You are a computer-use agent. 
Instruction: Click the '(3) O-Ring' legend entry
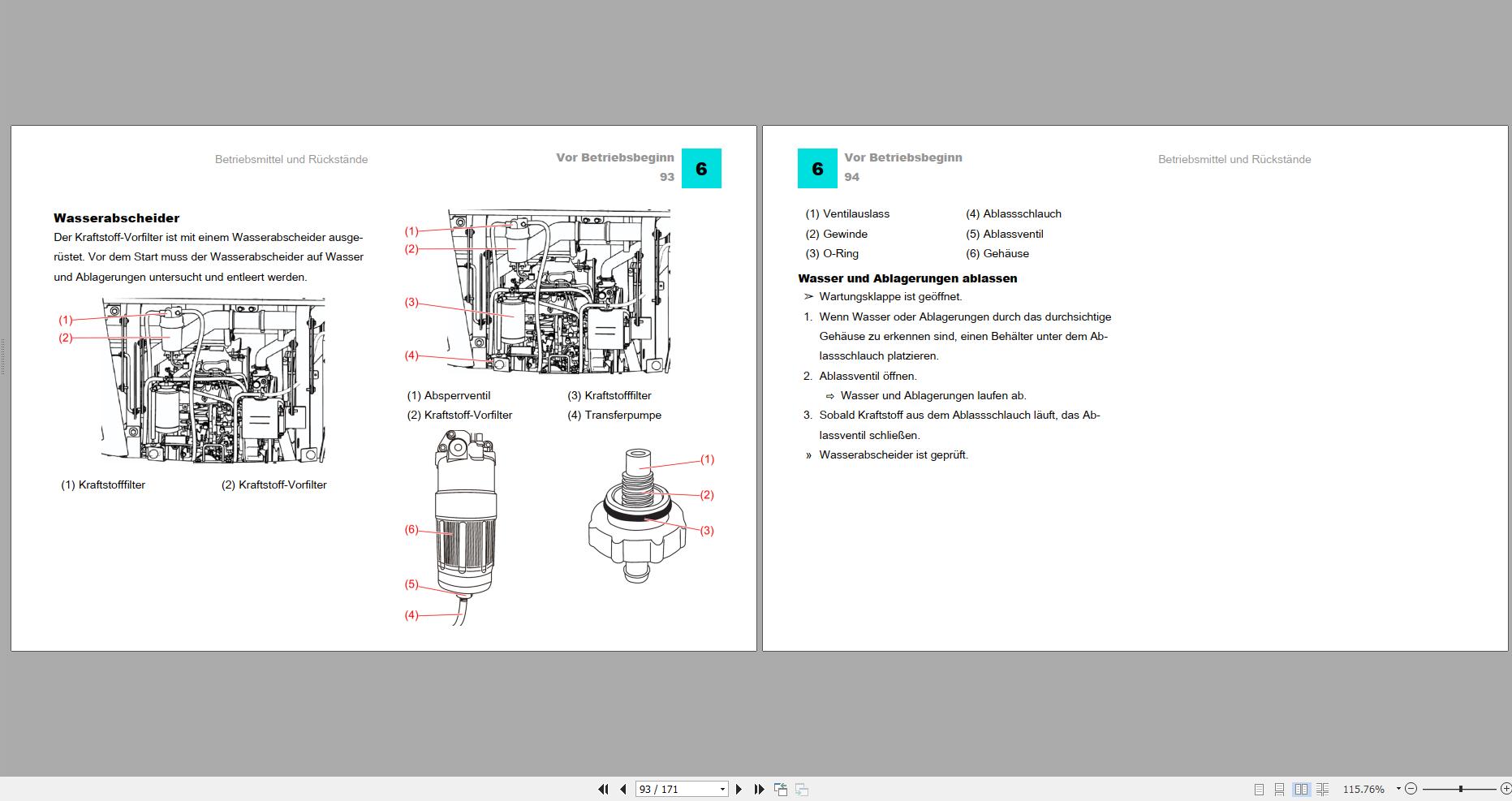[x=832, y=253]
